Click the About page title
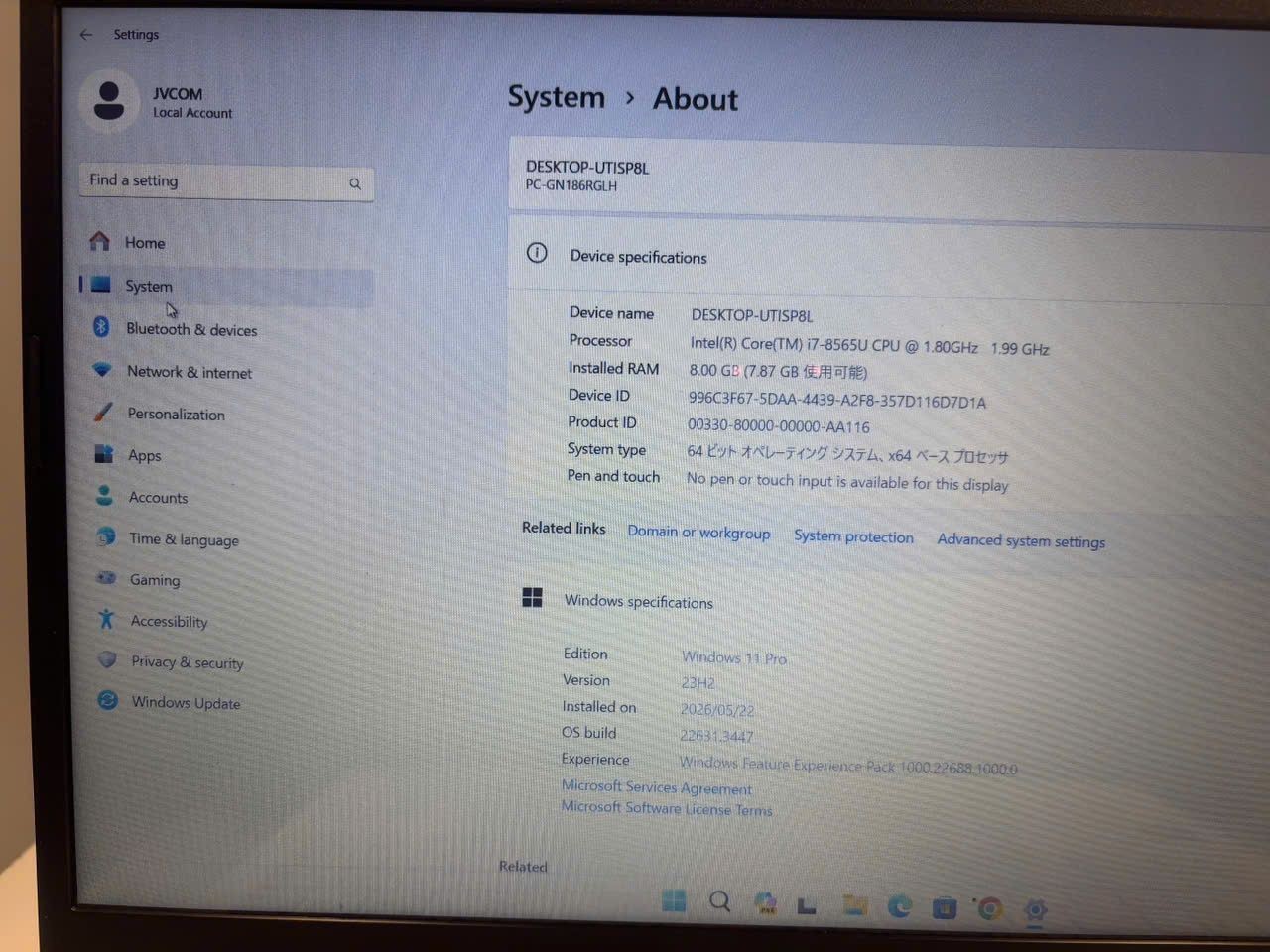The image size is (1270, 952). [x=695, y=99]
